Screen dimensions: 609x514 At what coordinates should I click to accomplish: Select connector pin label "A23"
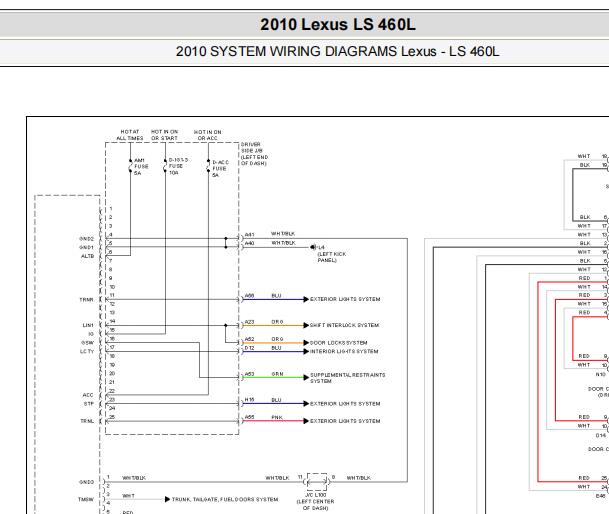pos(249,322)
